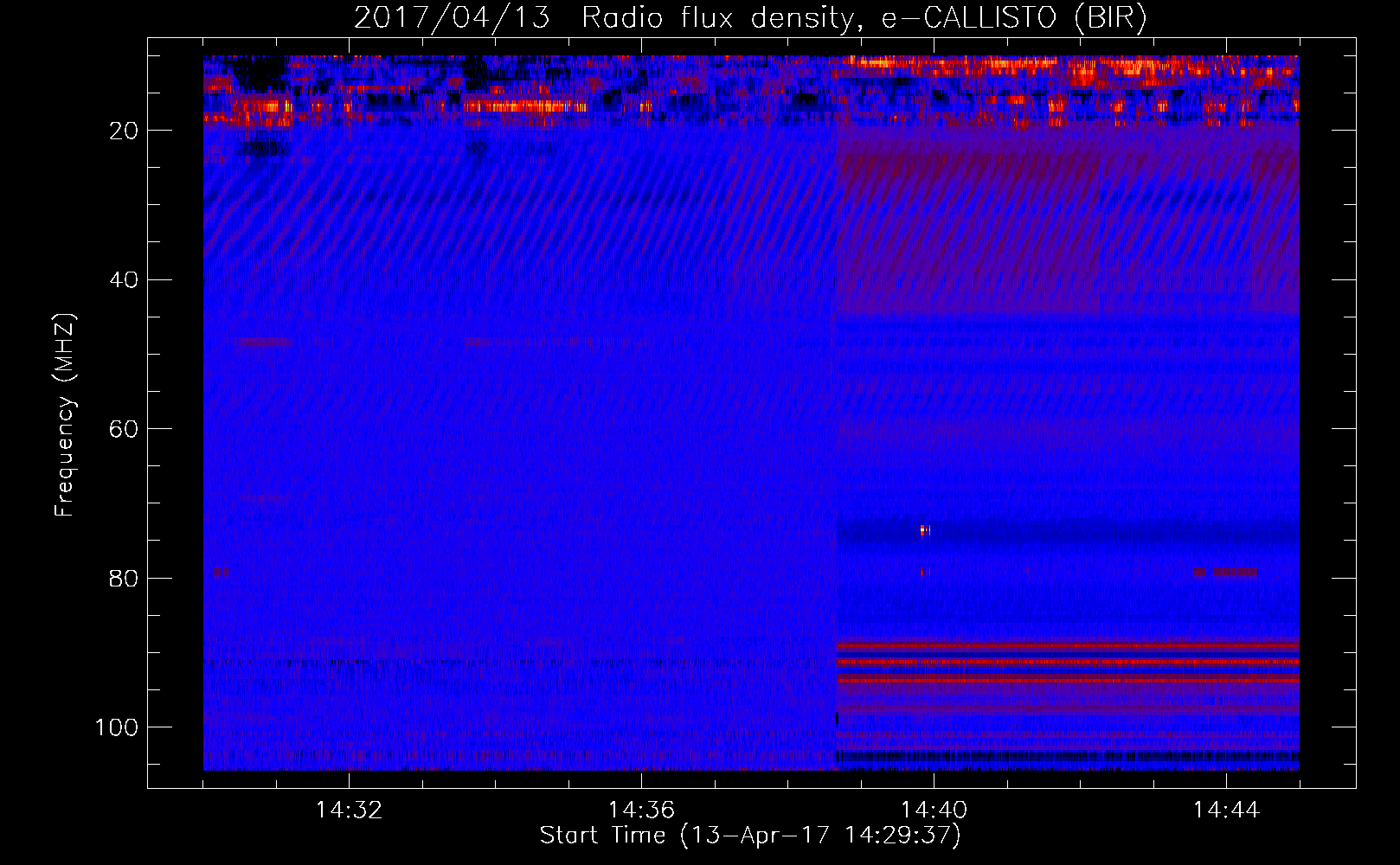Click the bright burst spot near 74 MHz at 14:40
Viewport: 1400px width, 865px height.
click(x=925, y=530)
